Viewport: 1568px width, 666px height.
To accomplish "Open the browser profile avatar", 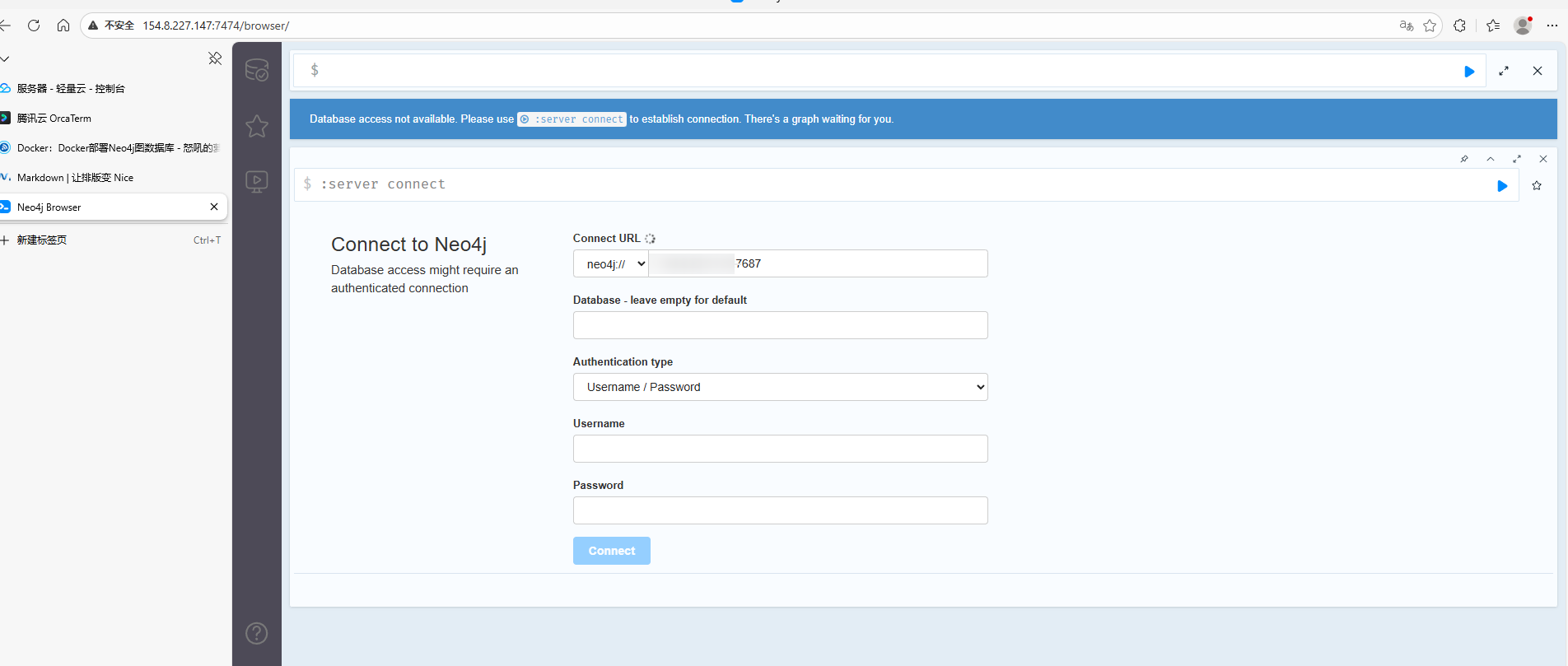I will [x=1523, y=26].
